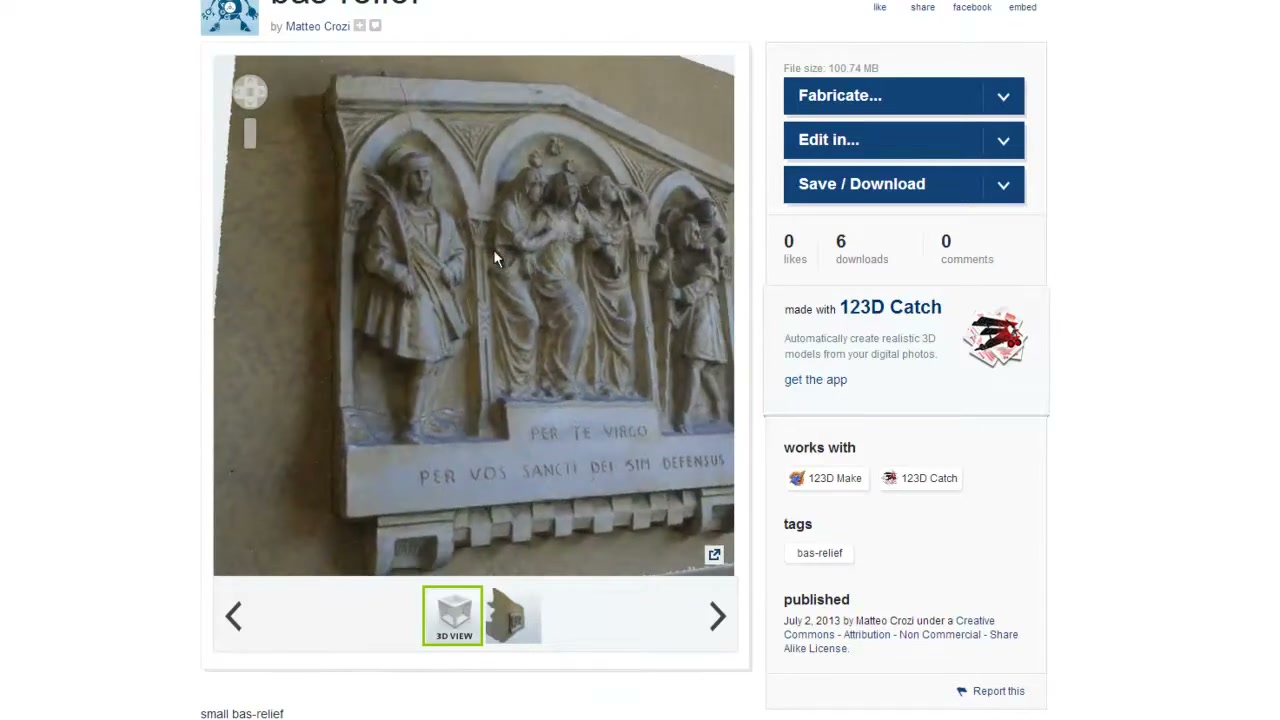Viewport: 1280px width, 720px height.
Task: Expand the Fabricate dropdown
Action: (x=904, y=96)
